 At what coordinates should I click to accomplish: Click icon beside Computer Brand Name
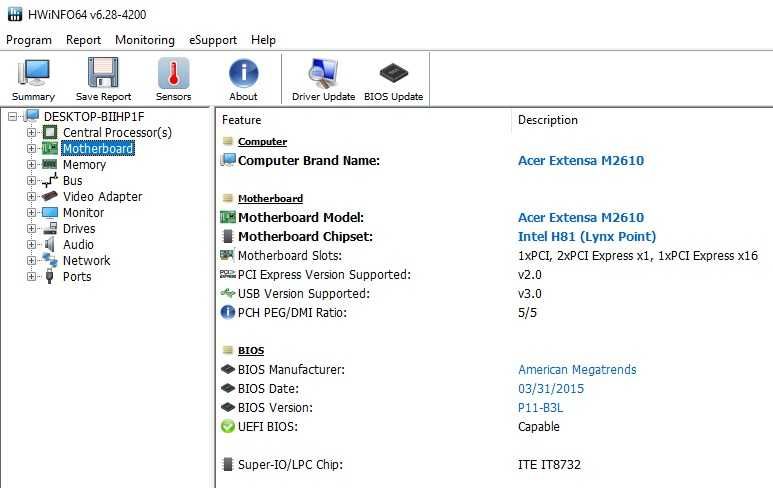(x=227, y=160)
